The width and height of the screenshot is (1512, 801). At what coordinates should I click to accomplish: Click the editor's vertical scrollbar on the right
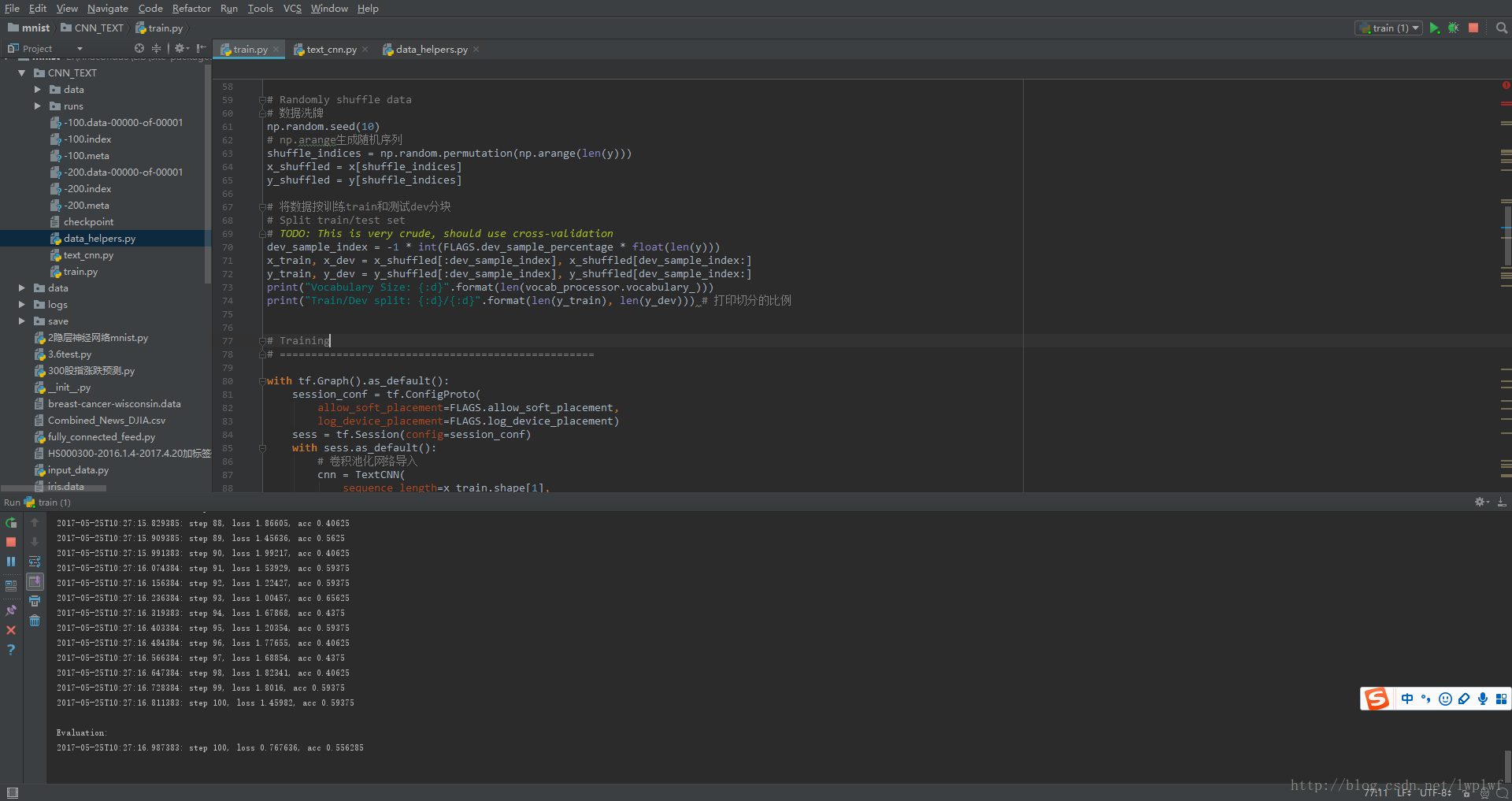1507,236
